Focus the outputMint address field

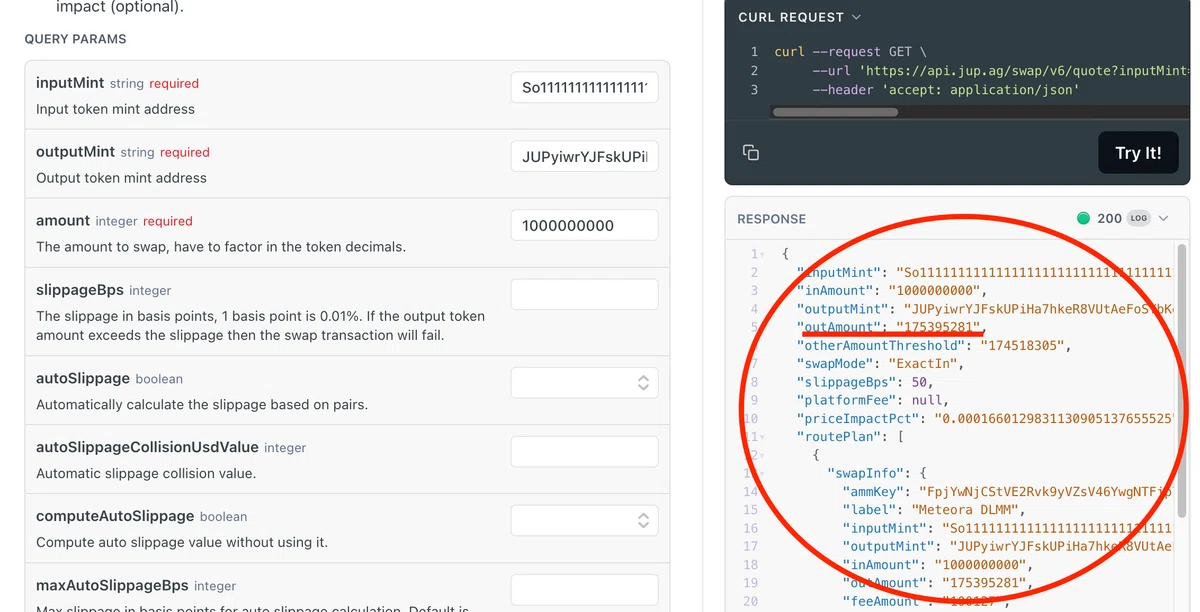(584, 156)
